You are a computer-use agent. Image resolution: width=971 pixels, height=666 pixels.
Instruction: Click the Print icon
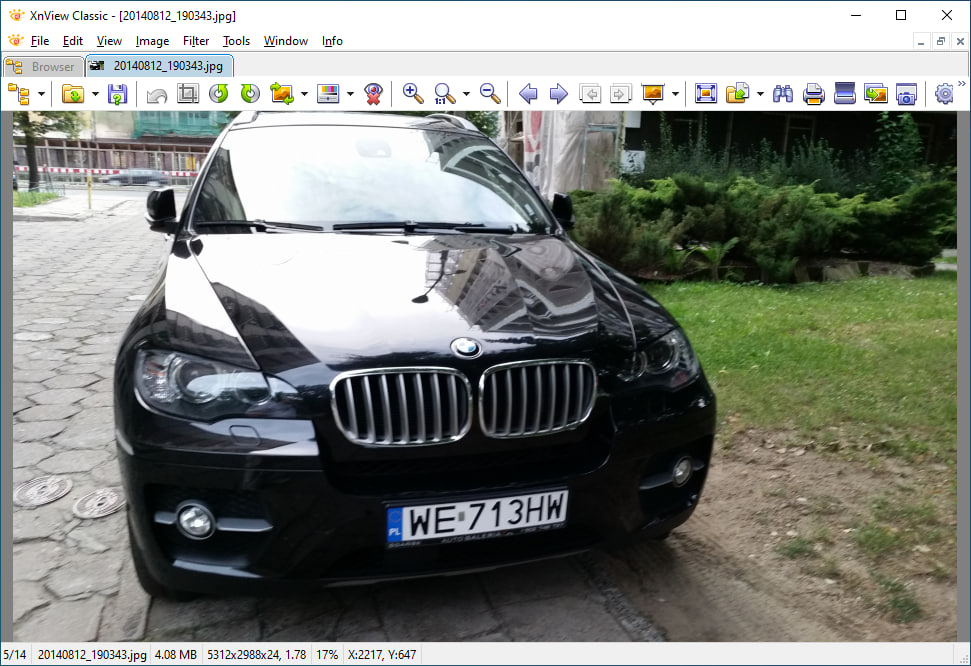(814, 94)
